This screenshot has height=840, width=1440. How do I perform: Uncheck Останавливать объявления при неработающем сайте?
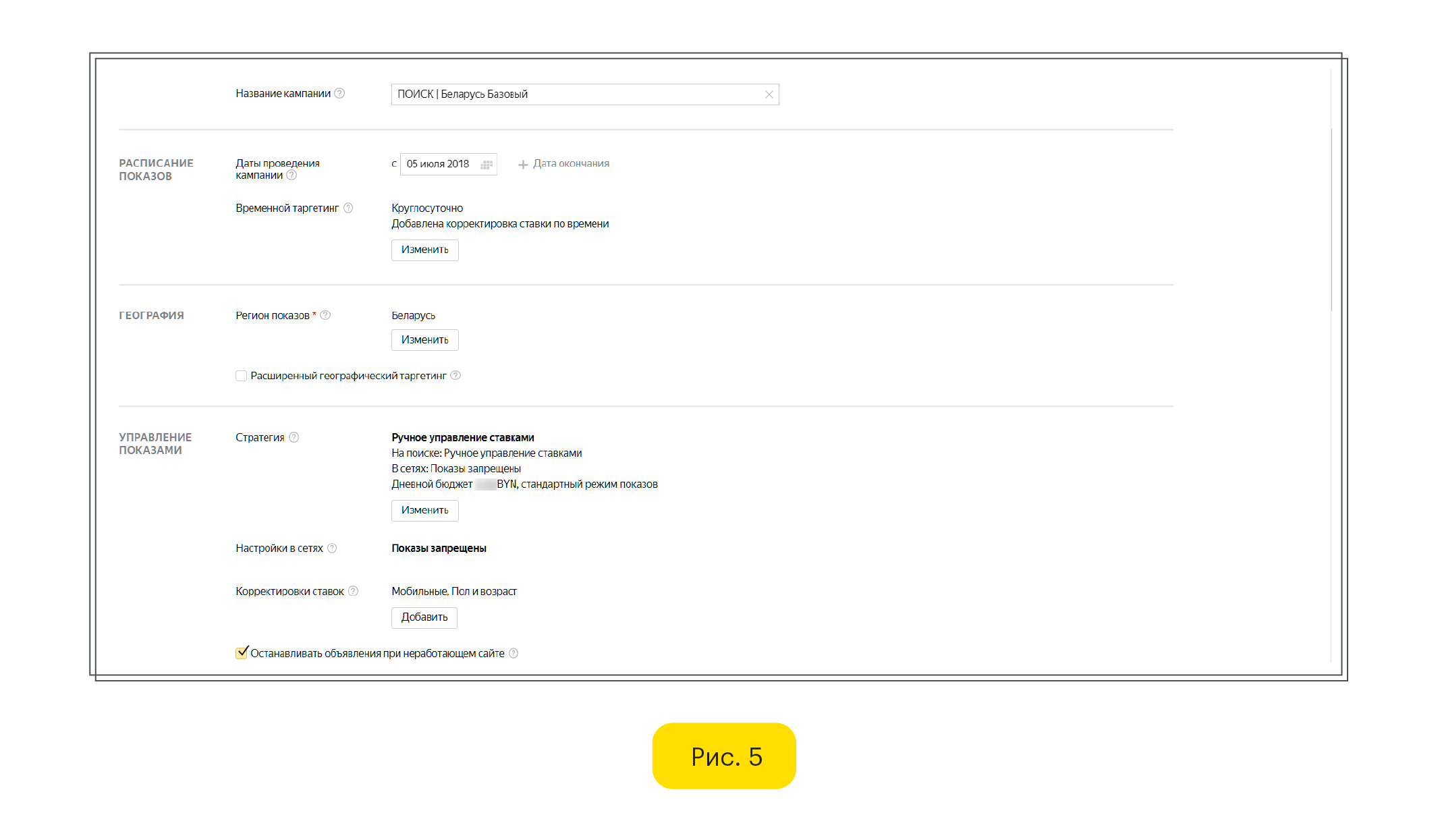(x=241, y=653)
